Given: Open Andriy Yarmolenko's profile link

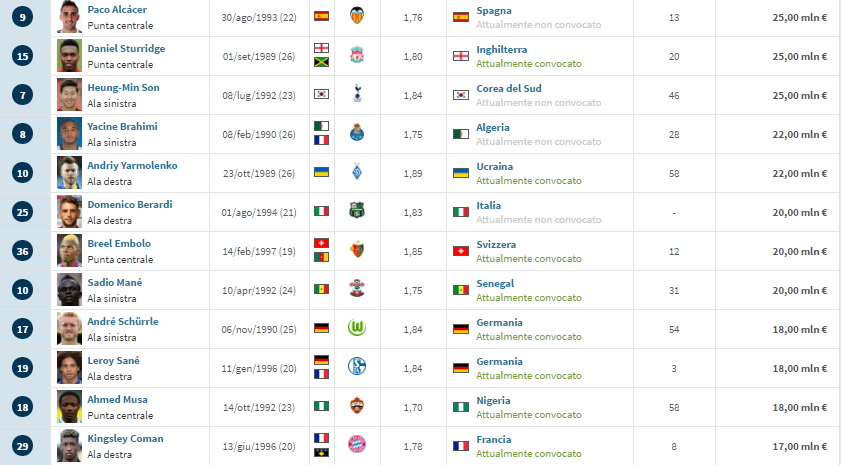Looking at the screenshot, I should pos(132,166).
